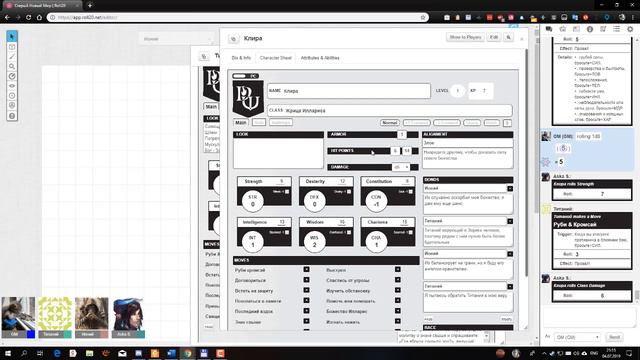Image resolution: width=640 pixels, height=360 pixels.
Task: Open the 'As: GM (GM)' speaker dropdown
Action: [x=577, y=337]
